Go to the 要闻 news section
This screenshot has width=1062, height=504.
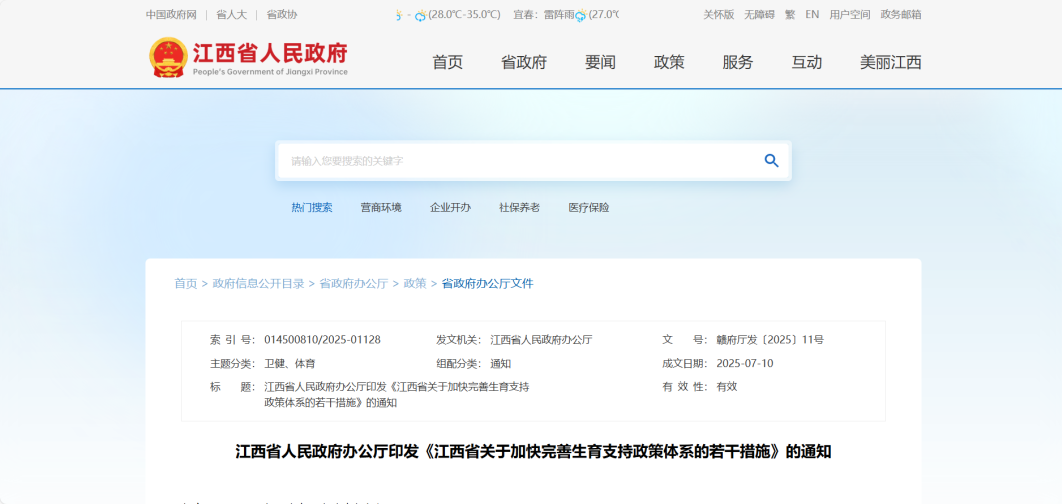pos(600,62)
